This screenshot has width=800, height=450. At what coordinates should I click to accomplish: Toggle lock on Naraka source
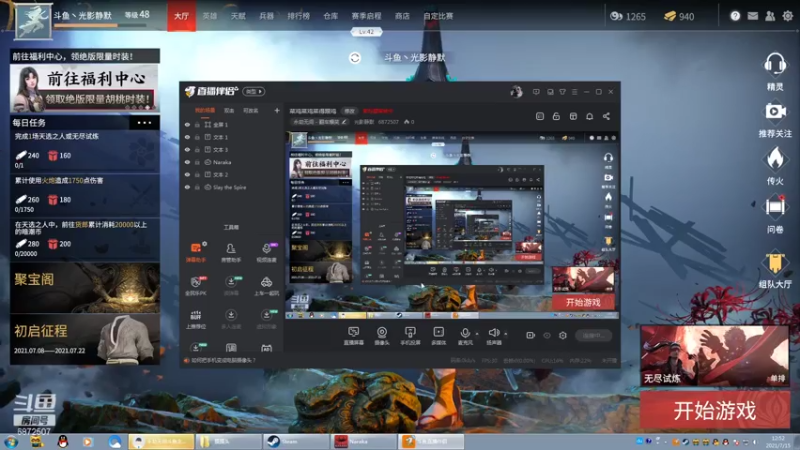click(197, 162)
